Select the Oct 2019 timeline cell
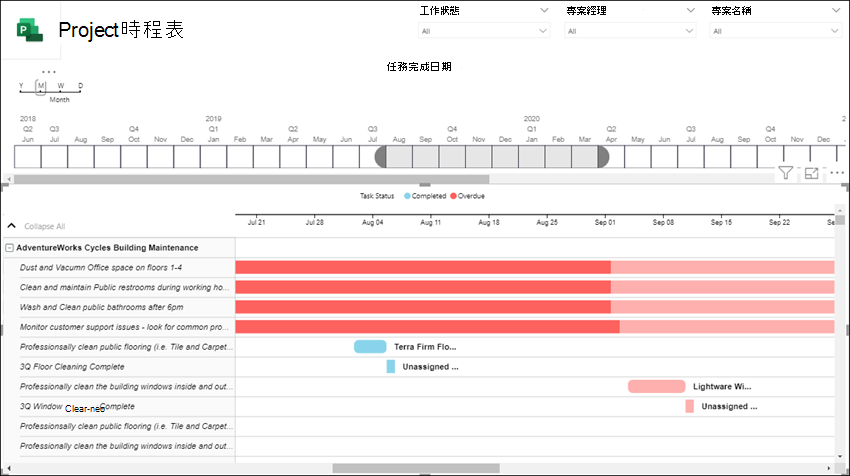The height and width of the screenshot is (476, 850). pyautogui.click(x=452, y=157)
